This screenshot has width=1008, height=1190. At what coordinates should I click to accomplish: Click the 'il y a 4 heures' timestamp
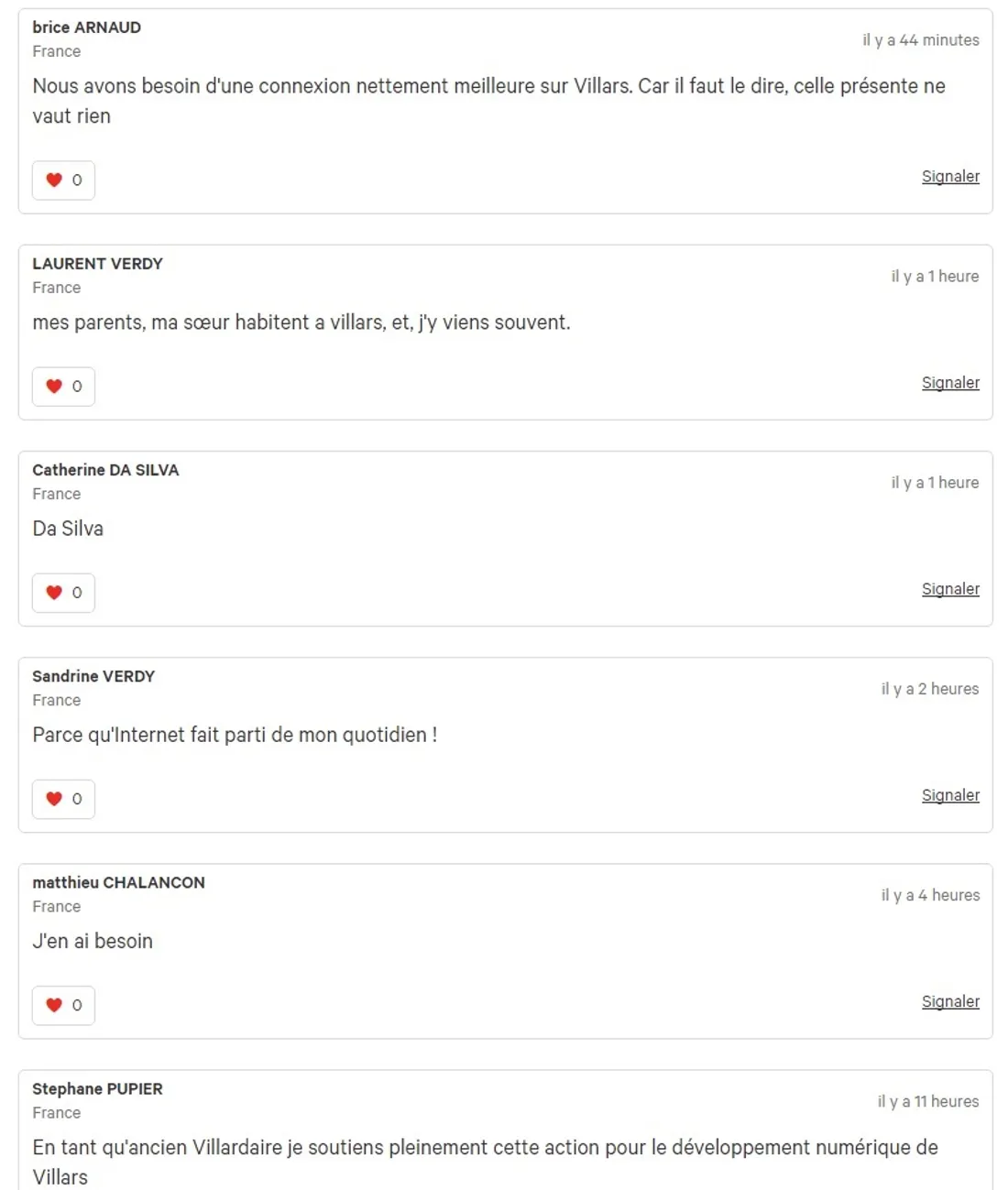coord(930,895)
